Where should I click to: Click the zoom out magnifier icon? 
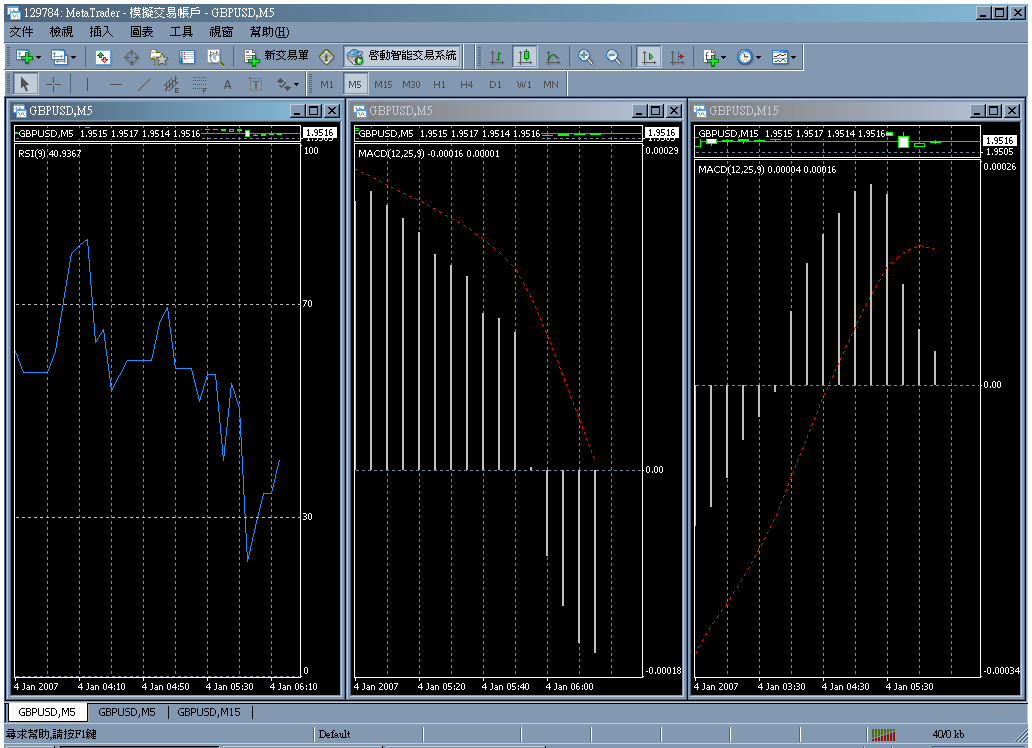point(614,57)
